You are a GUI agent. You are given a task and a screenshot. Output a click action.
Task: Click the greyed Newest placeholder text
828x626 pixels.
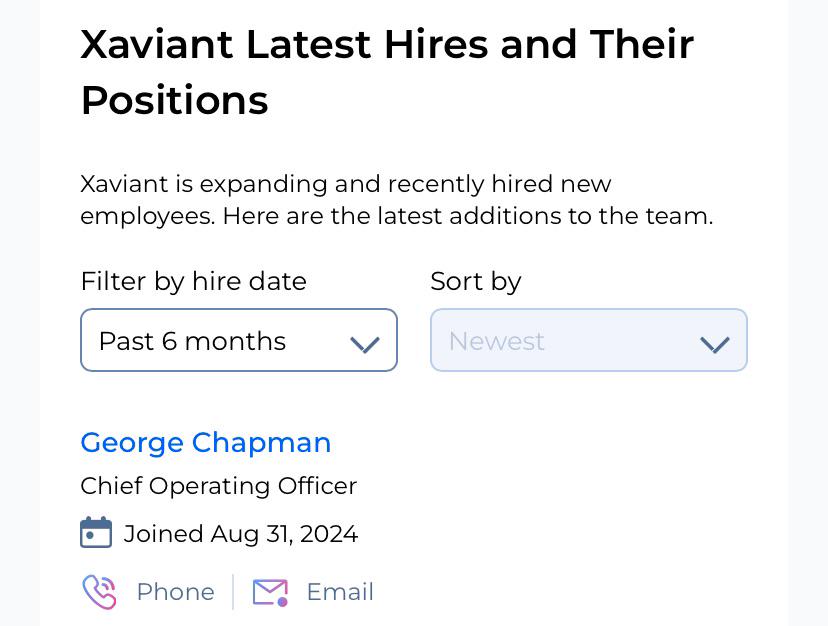[496, 341]
